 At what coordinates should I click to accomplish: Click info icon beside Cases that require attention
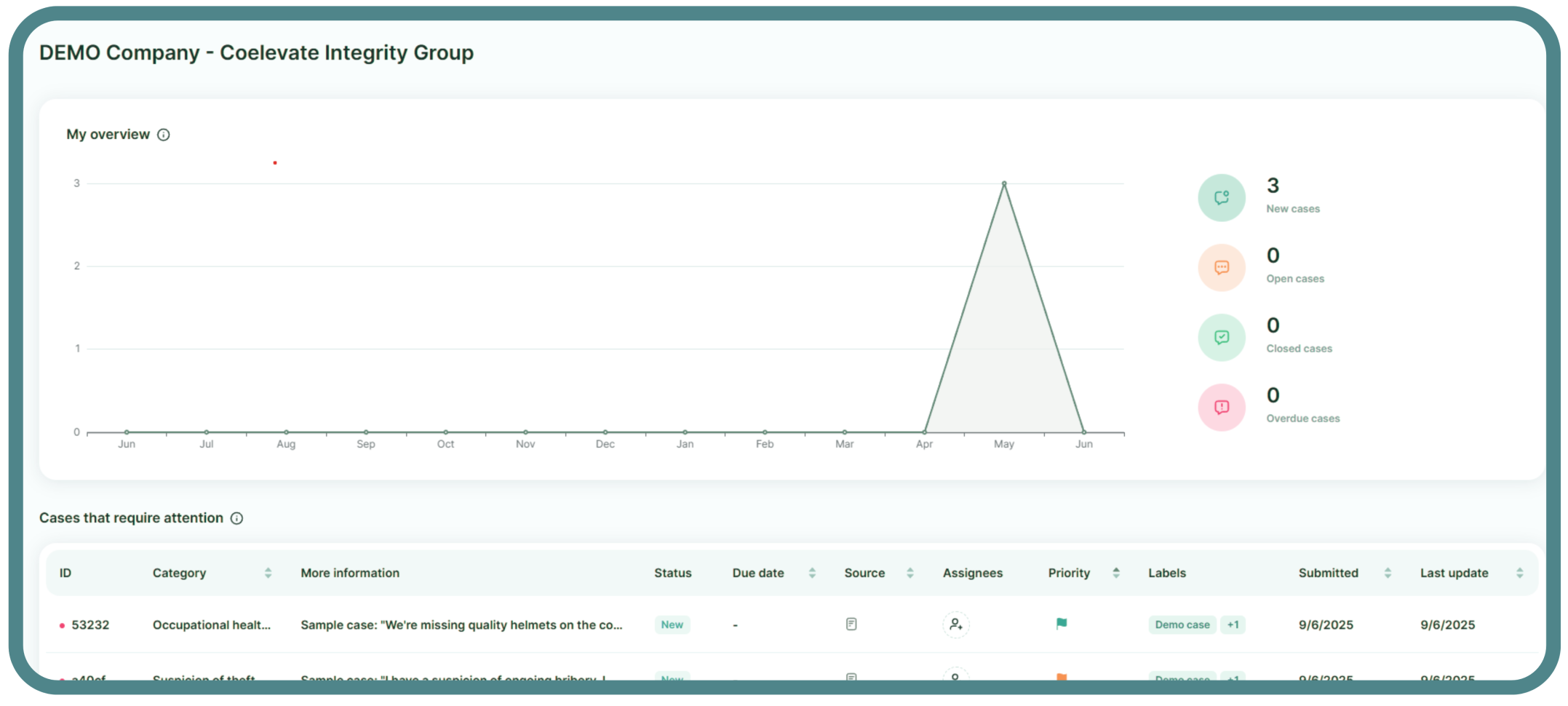point(236,518)
